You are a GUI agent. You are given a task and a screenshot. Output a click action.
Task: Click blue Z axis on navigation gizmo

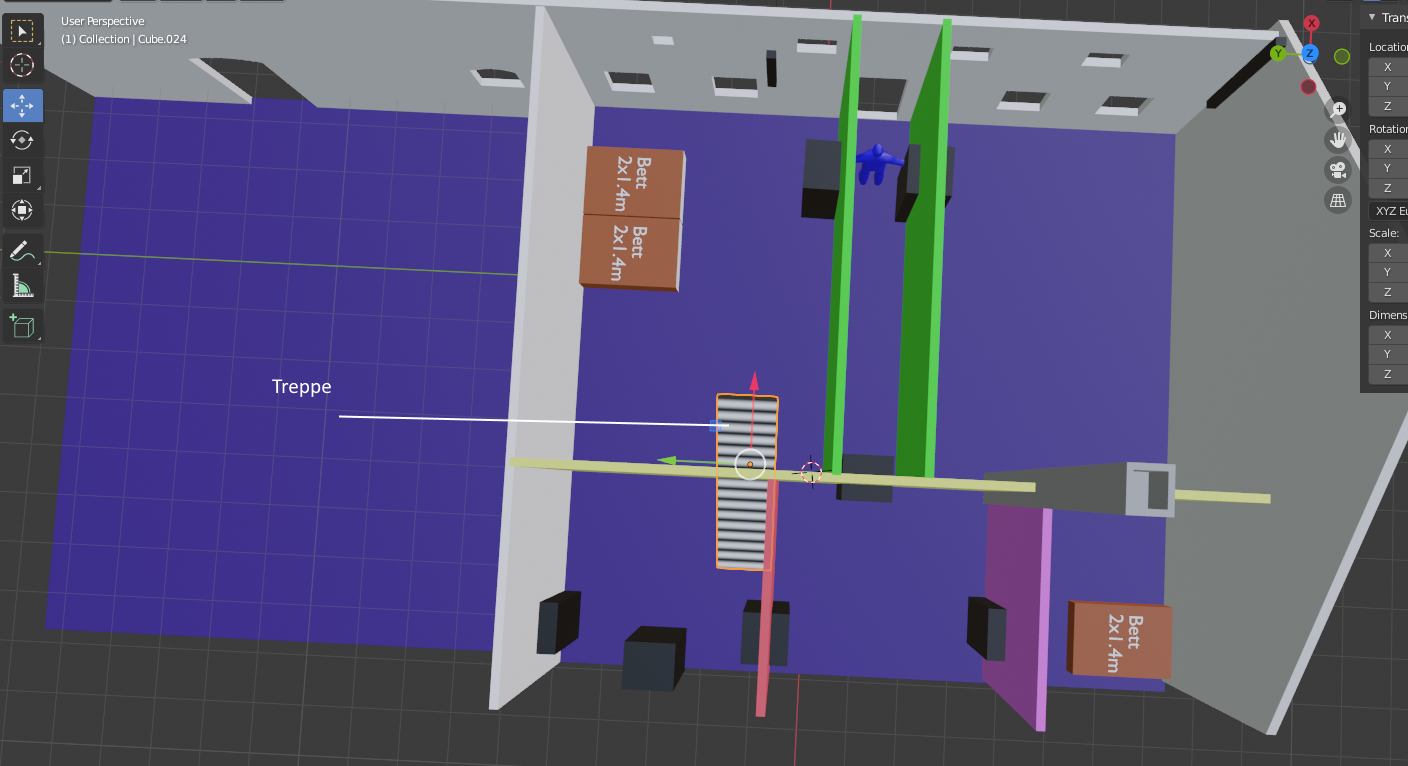[1310, 54]
